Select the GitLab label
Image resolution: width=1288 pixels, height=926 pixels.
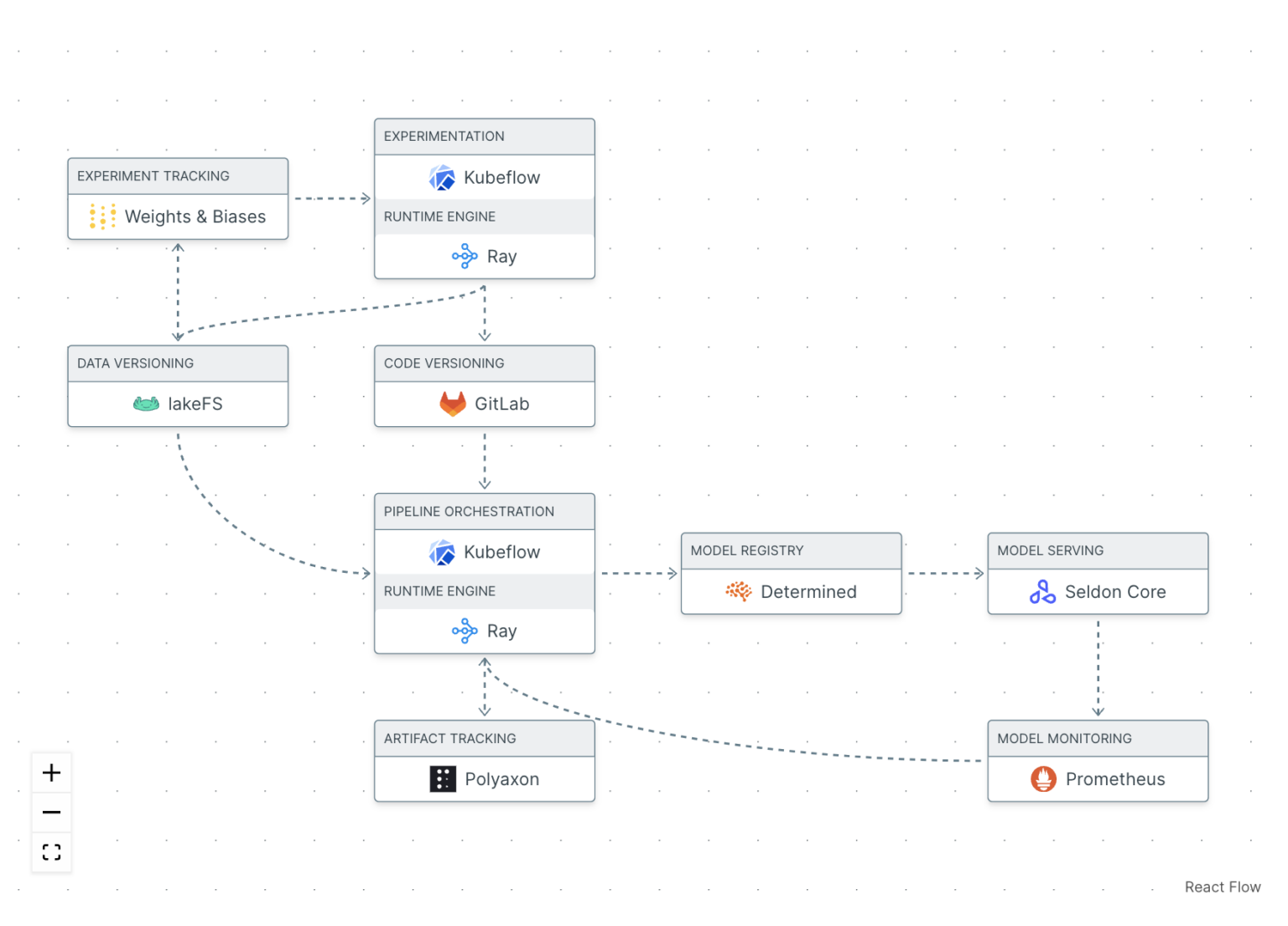point(502,404)
